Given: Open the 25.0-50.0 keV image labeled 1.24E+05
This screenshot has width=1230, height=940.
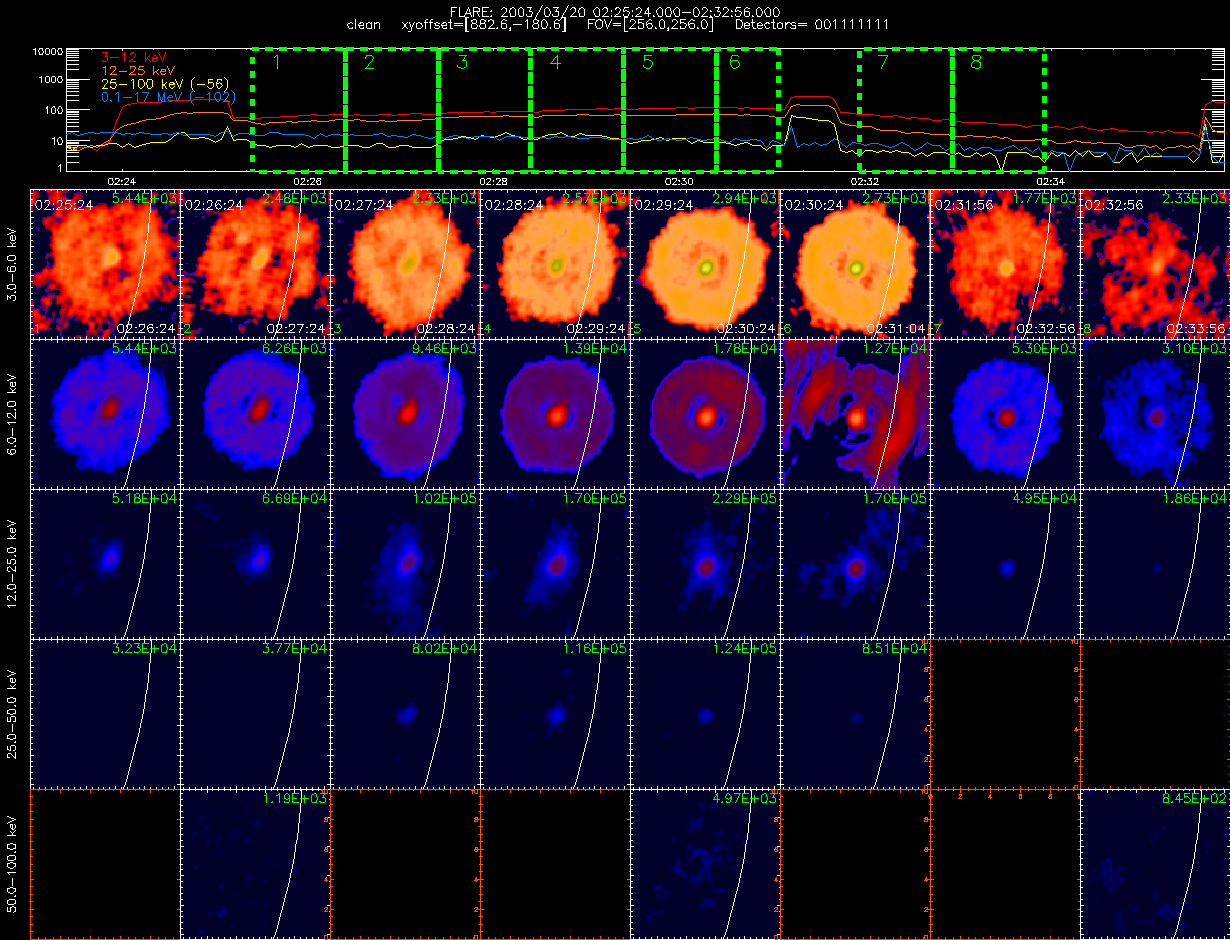Looking at the screenshot, I should (x=706, y=713).
